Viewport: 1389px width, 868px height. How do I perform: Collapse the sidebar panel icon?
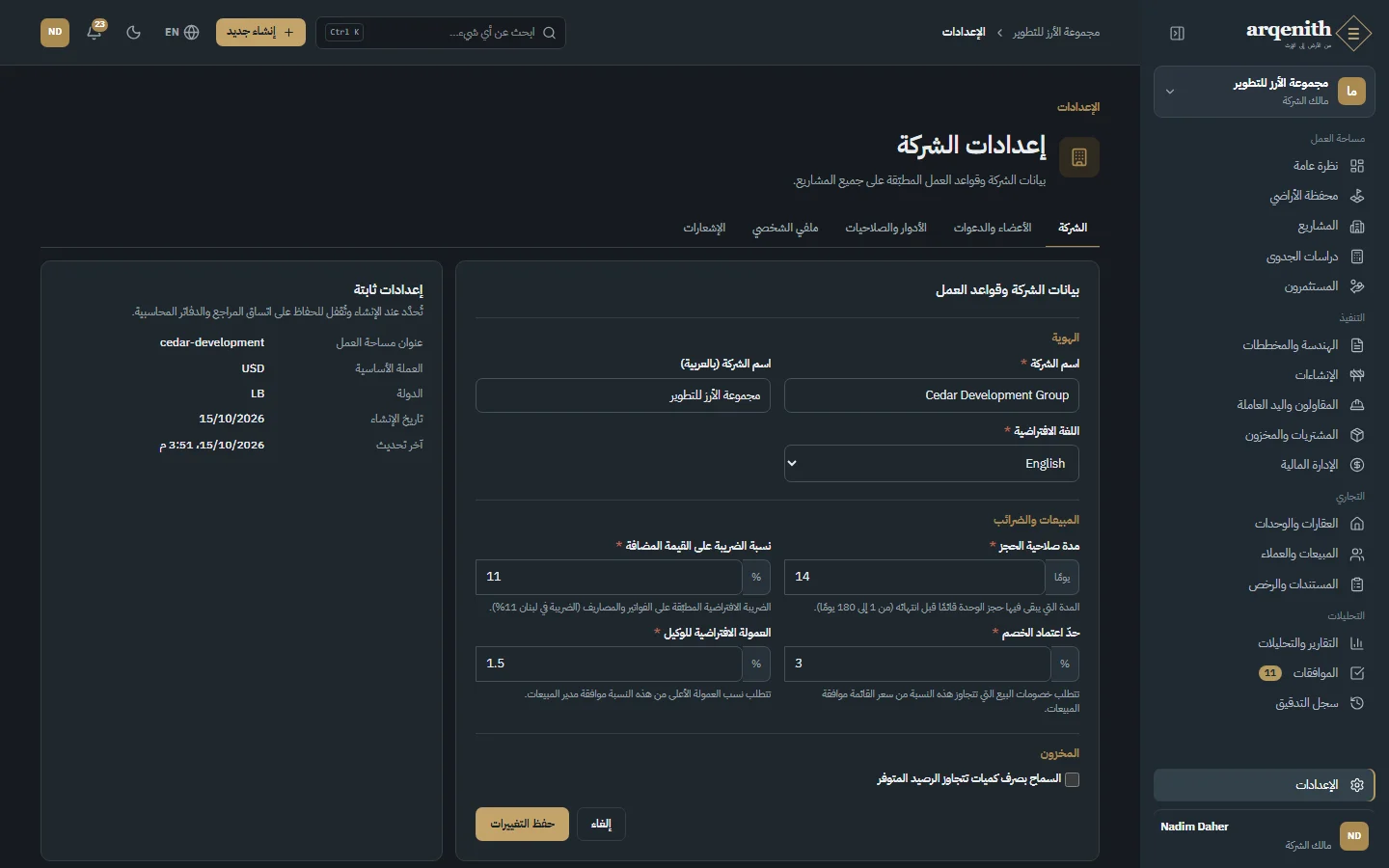[1177, 33]
